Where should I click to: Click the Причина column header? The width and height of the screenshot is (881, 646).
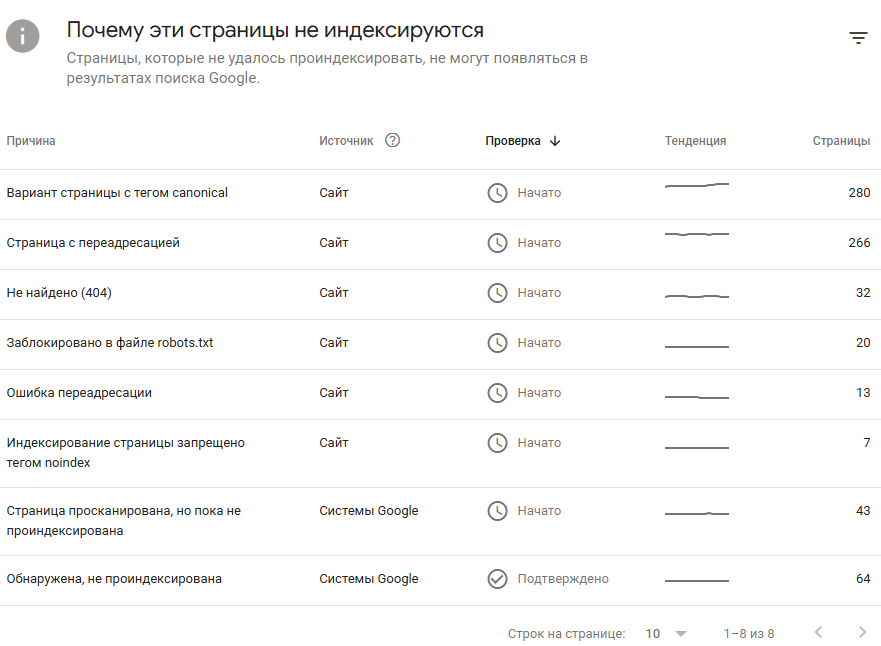click(x=31, y=141)
